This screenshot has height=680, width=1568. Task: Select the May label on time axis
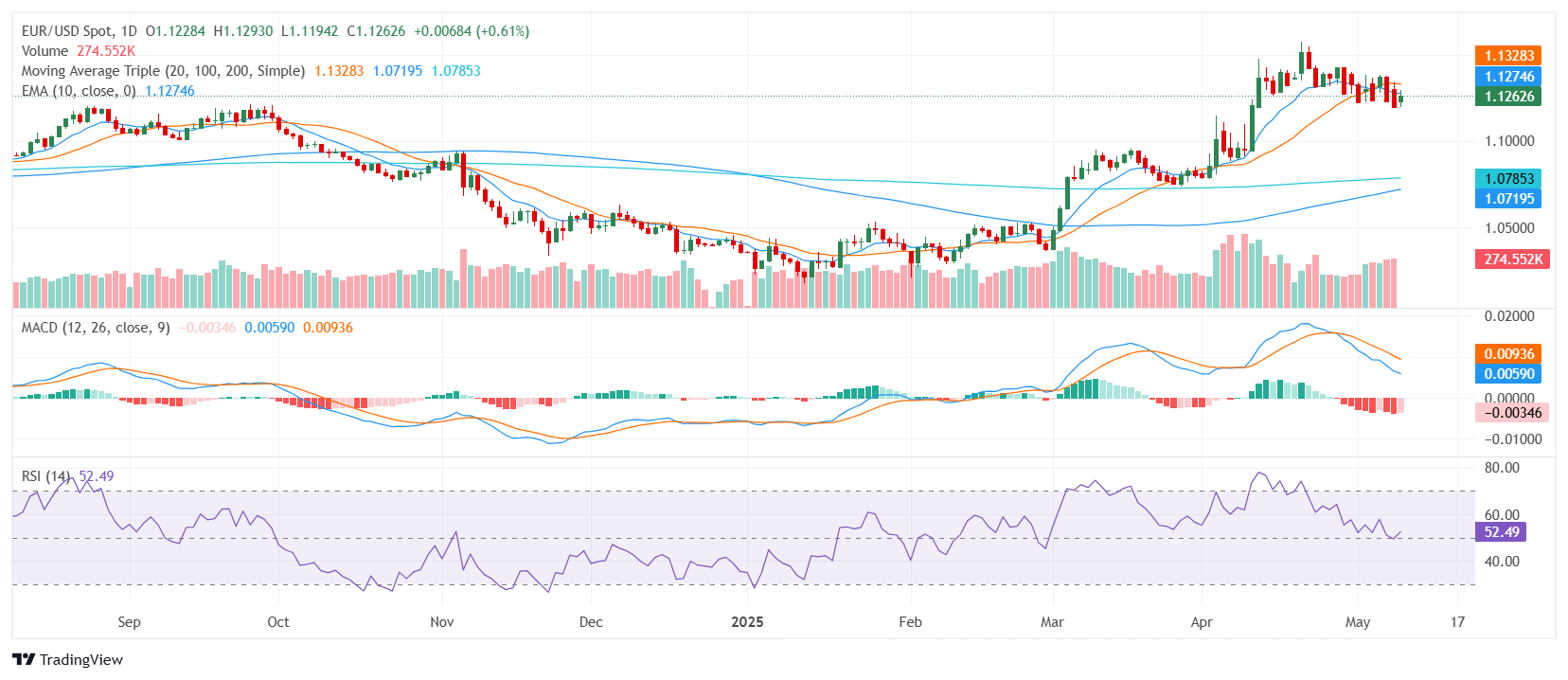click(1358, 622)
